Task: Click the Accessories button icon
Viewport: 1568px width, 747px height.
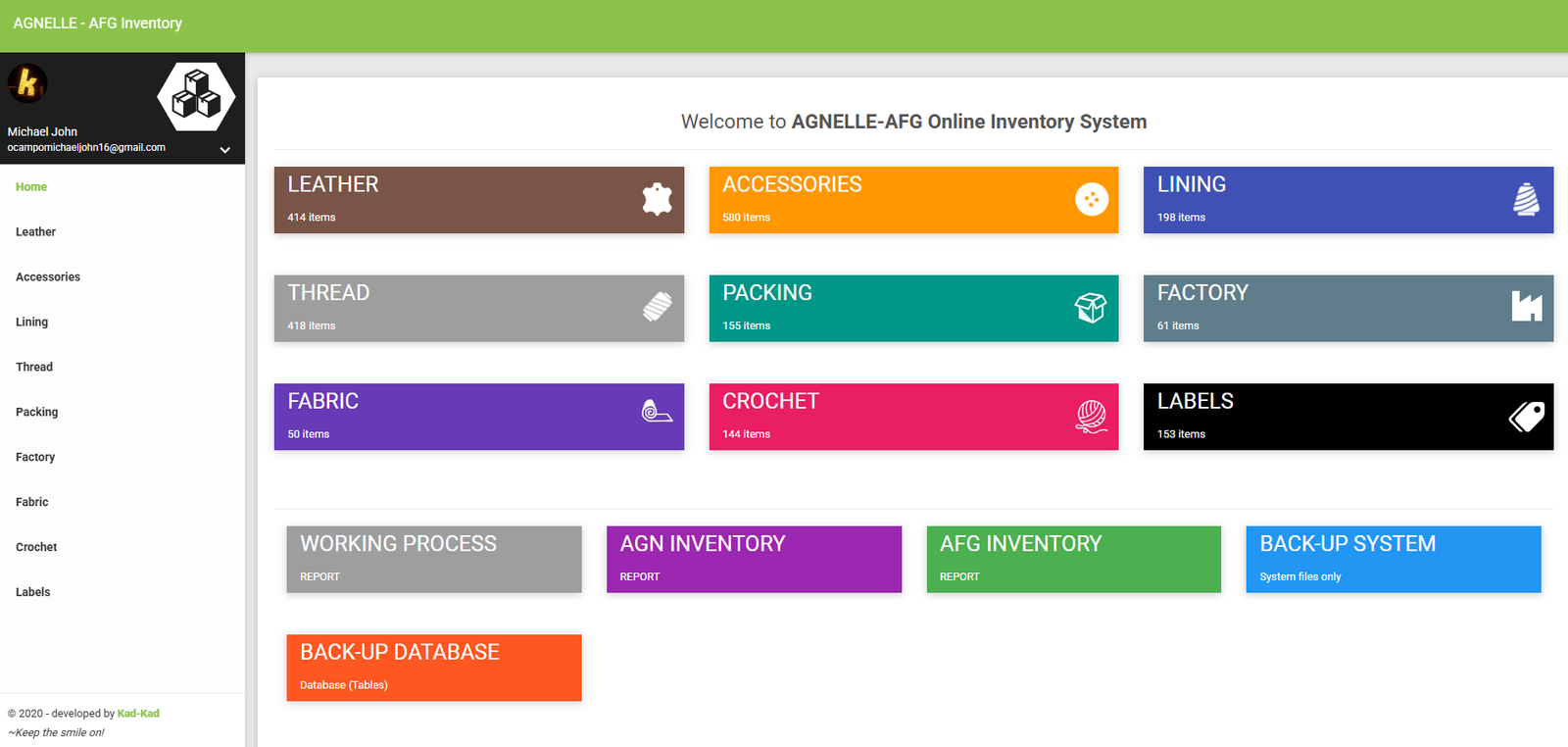Action: 1091,199
